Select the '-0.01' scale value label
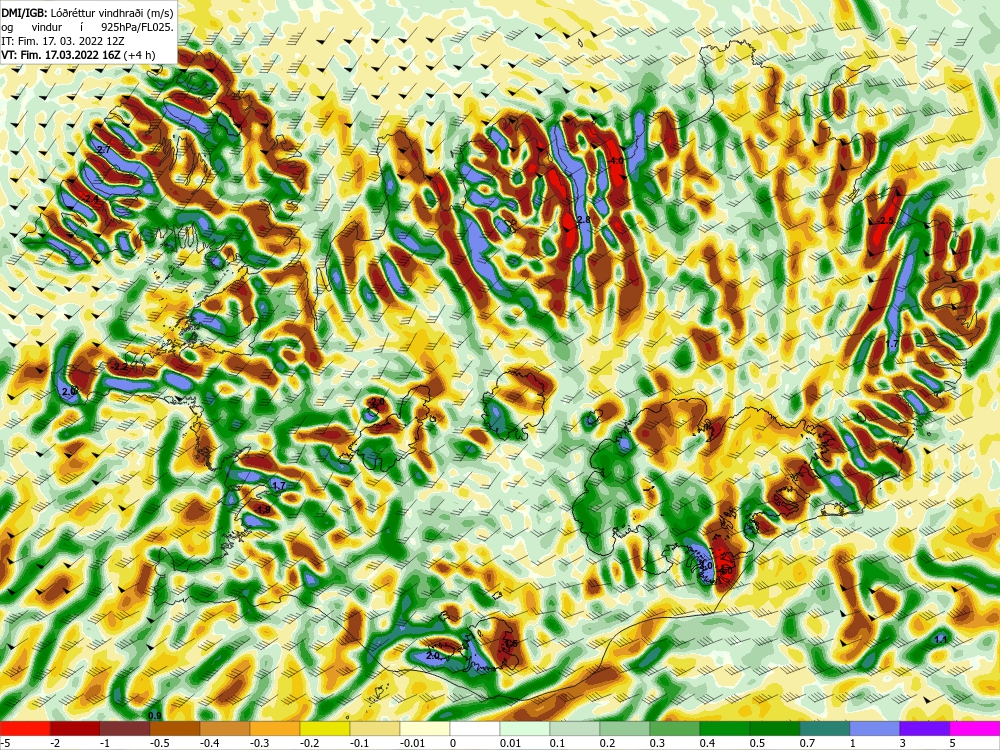The image size is (1000, 750). 411,743
